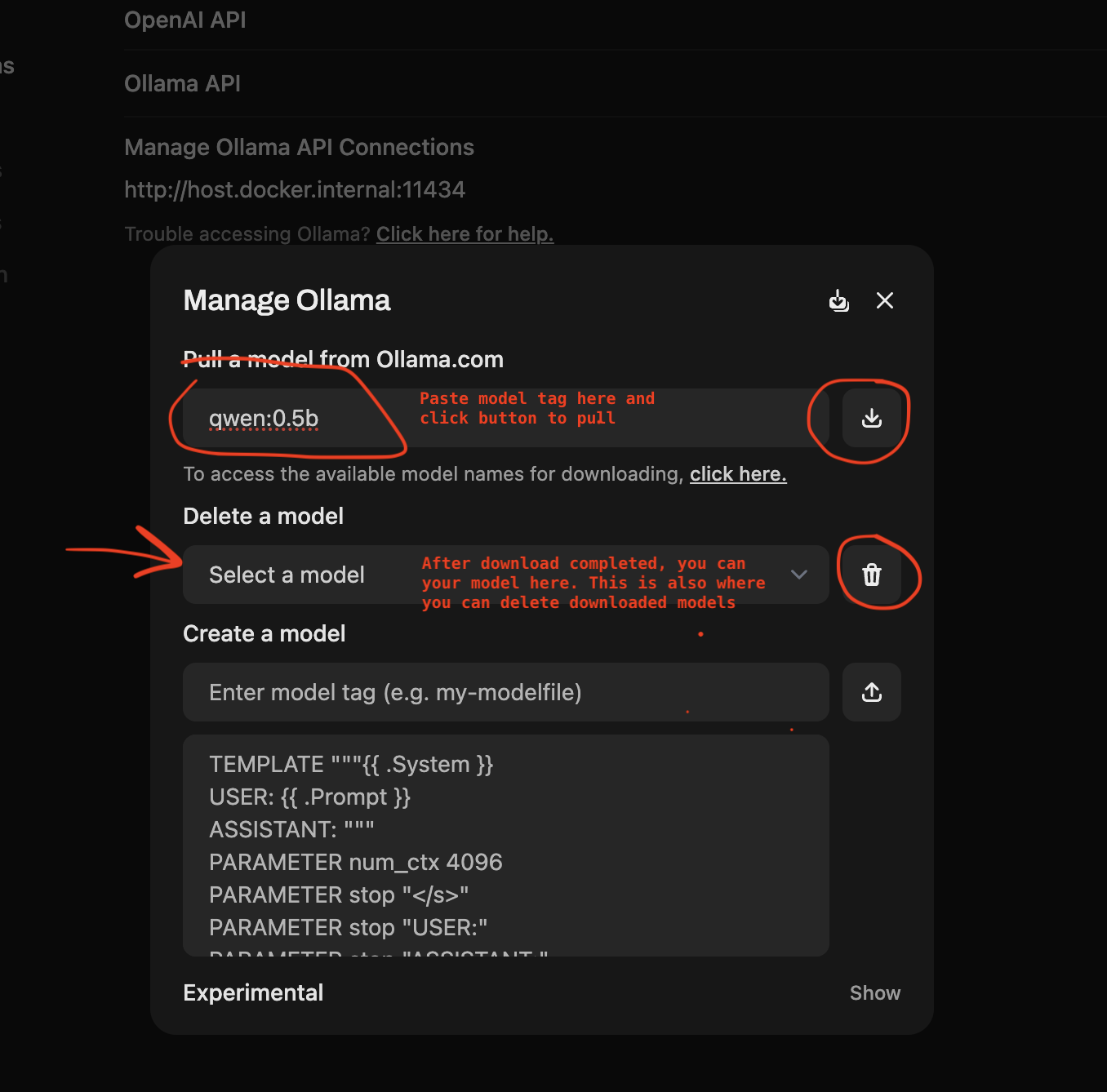Open the Click here for help link
1107x1092 pixels.
pyautogui.click(x=465, y=234)
